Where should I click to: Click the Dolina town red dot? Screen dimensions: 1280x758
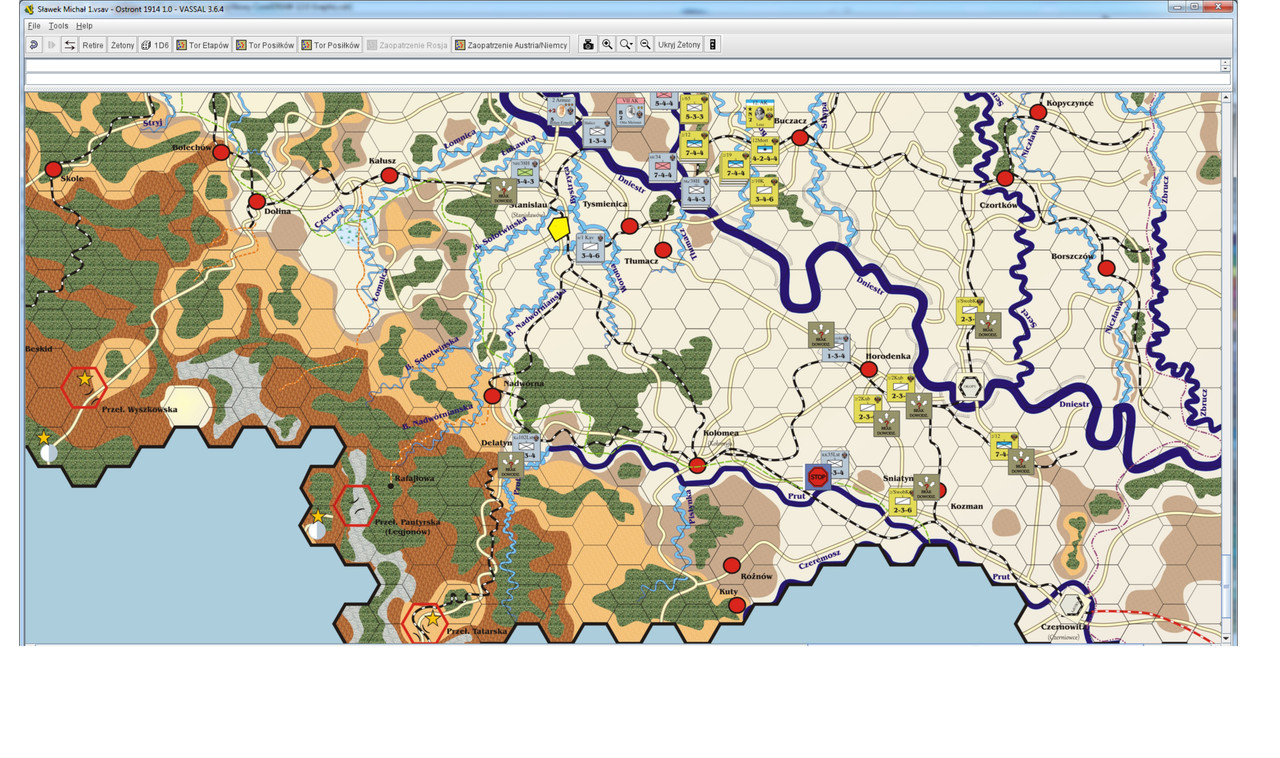coord(257,201)
